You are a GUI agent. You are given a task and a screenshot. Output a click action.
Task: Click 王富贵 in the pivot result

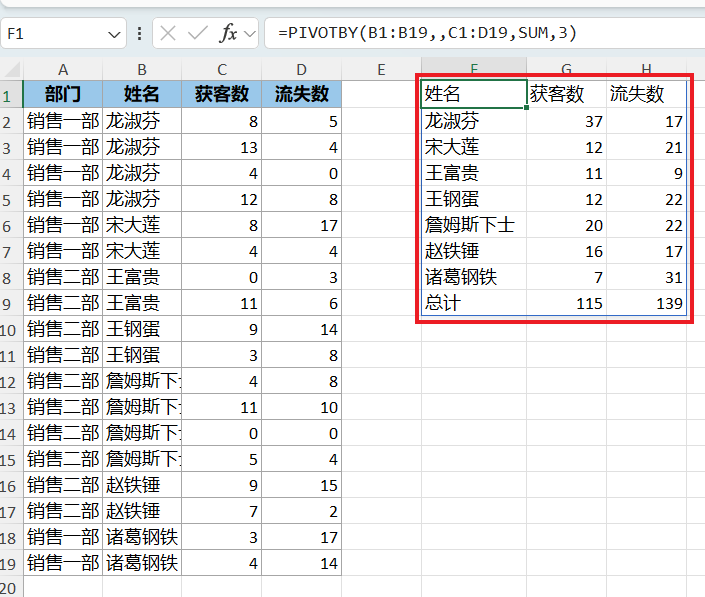point(474,173)
